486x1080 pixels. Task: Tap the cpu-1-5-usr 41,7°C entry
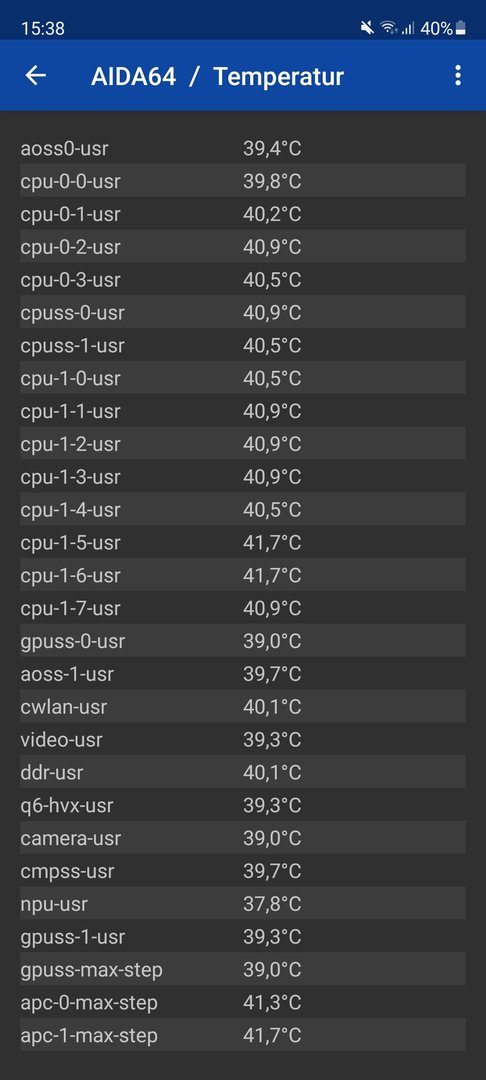point(243,543)
